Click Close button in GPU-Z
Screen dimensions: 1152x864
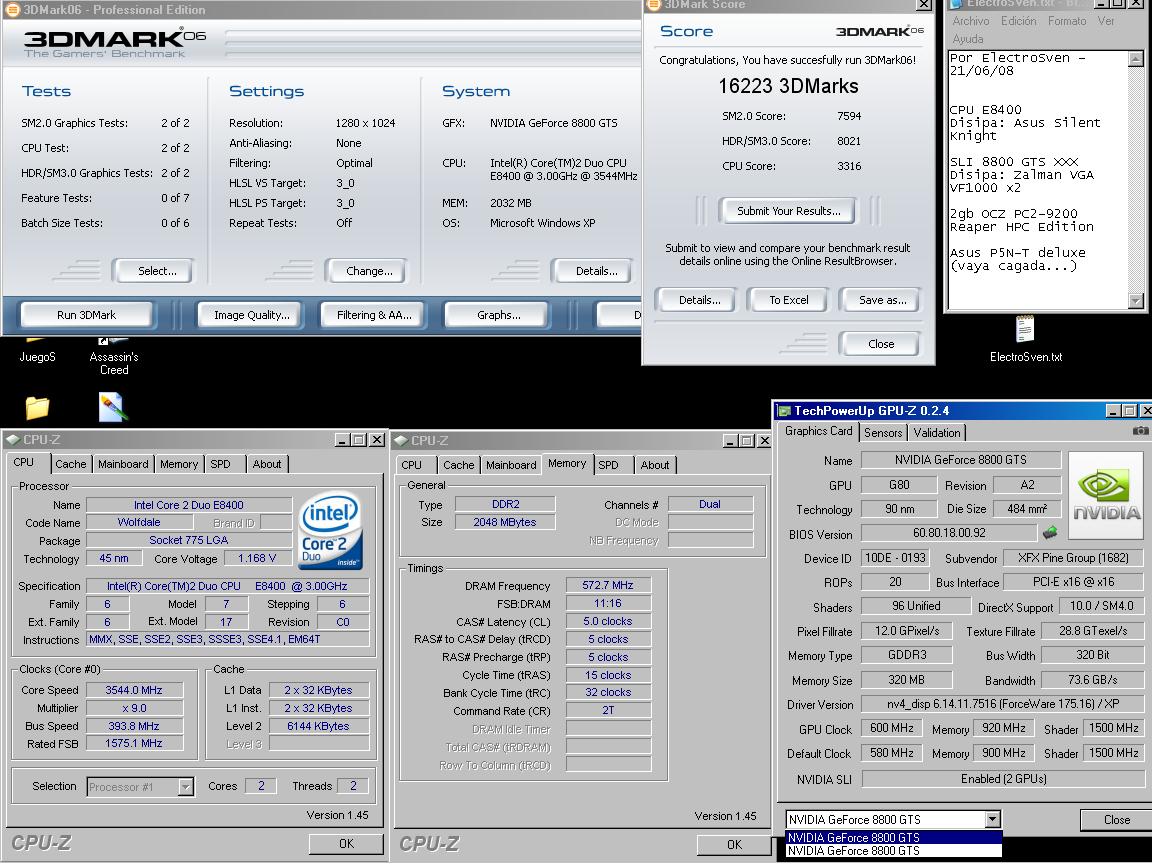pyautogui.click(x=1116, y=820)
